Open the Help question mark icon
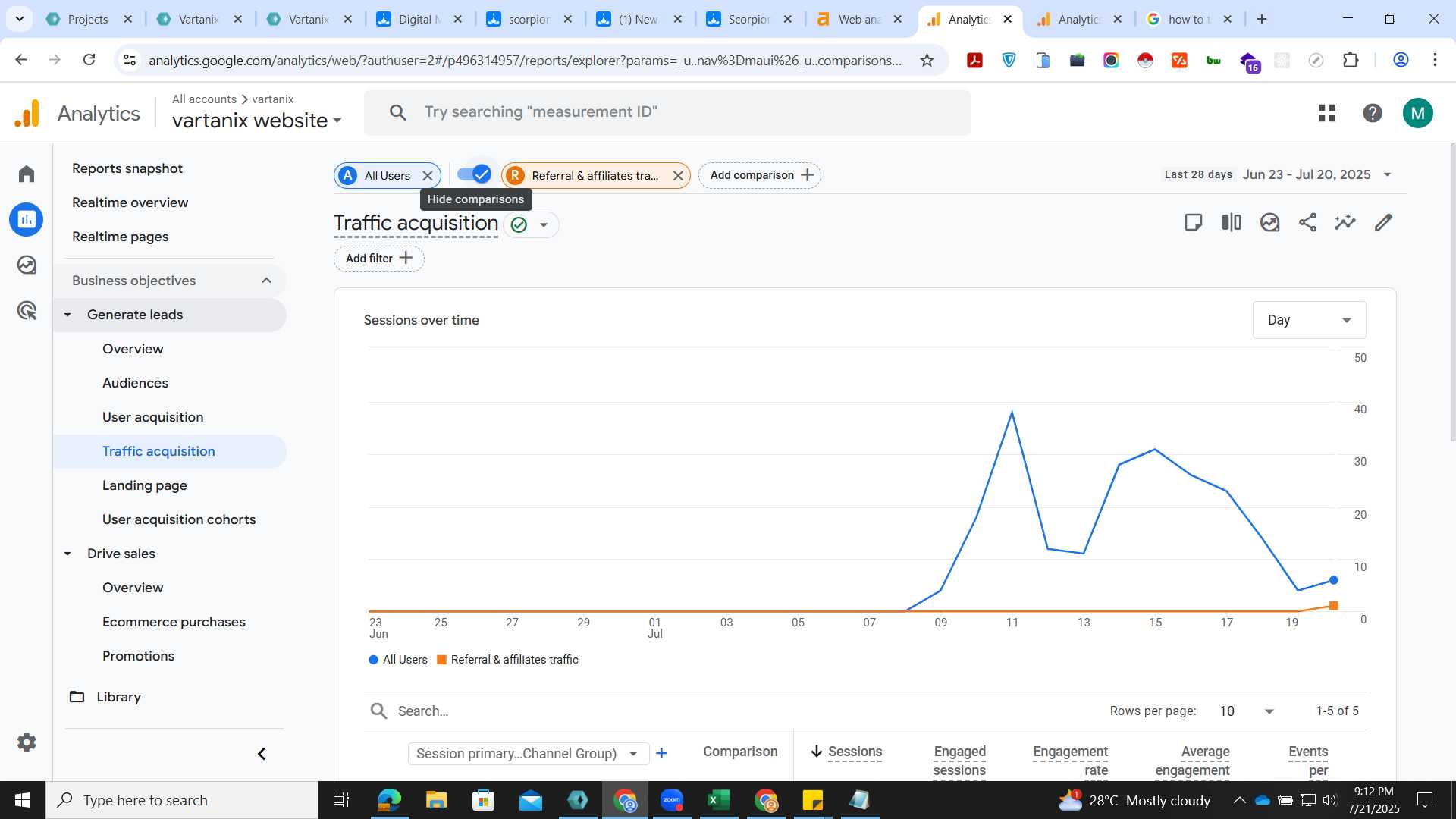This screenshot has width=1456, height=819. point(1373,113)
